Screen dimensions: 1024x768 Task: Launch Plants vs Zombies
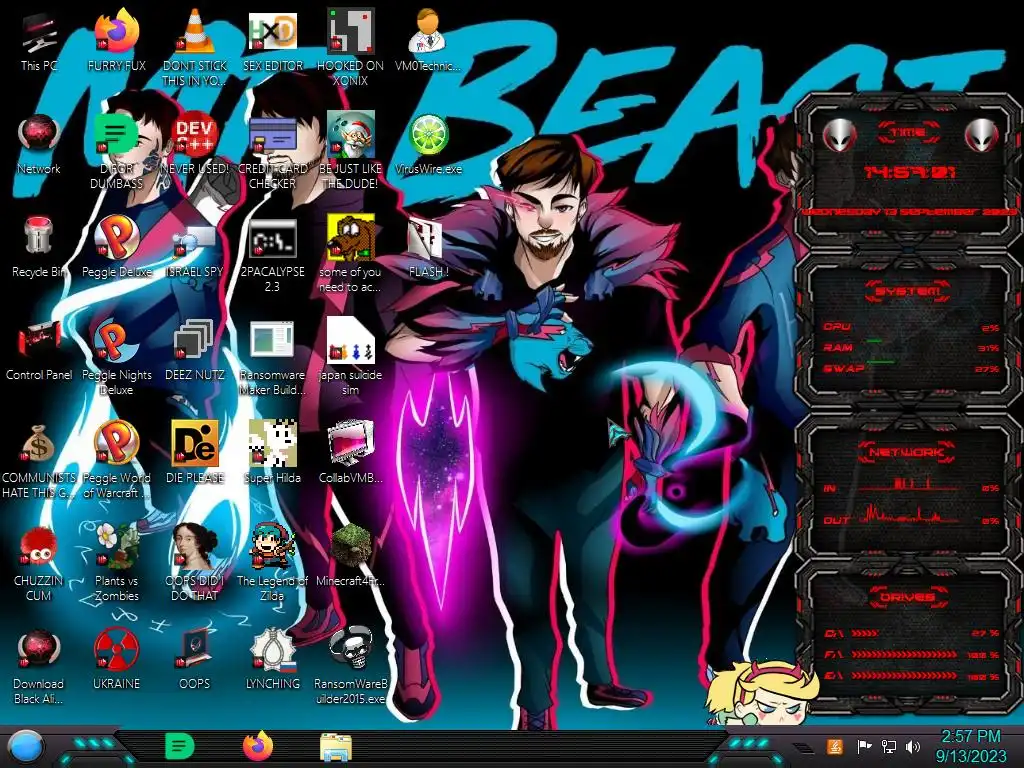(116, 563)
